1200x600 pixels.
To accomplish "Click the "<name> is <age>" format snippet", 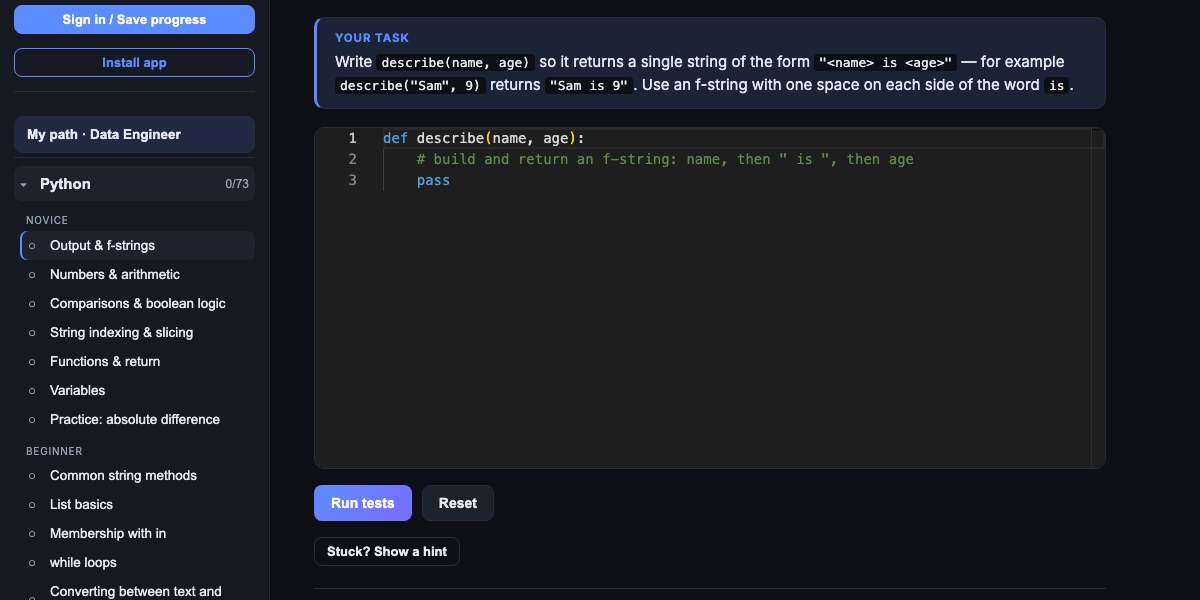I will click(886, 62).
